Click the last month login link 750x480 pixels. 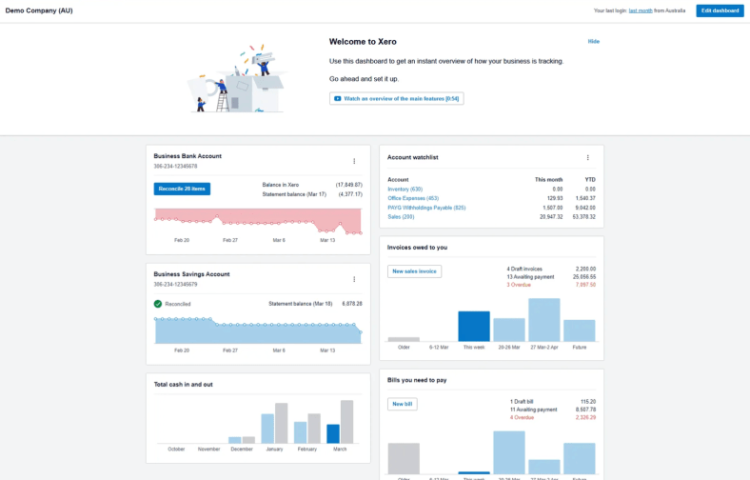640,10
